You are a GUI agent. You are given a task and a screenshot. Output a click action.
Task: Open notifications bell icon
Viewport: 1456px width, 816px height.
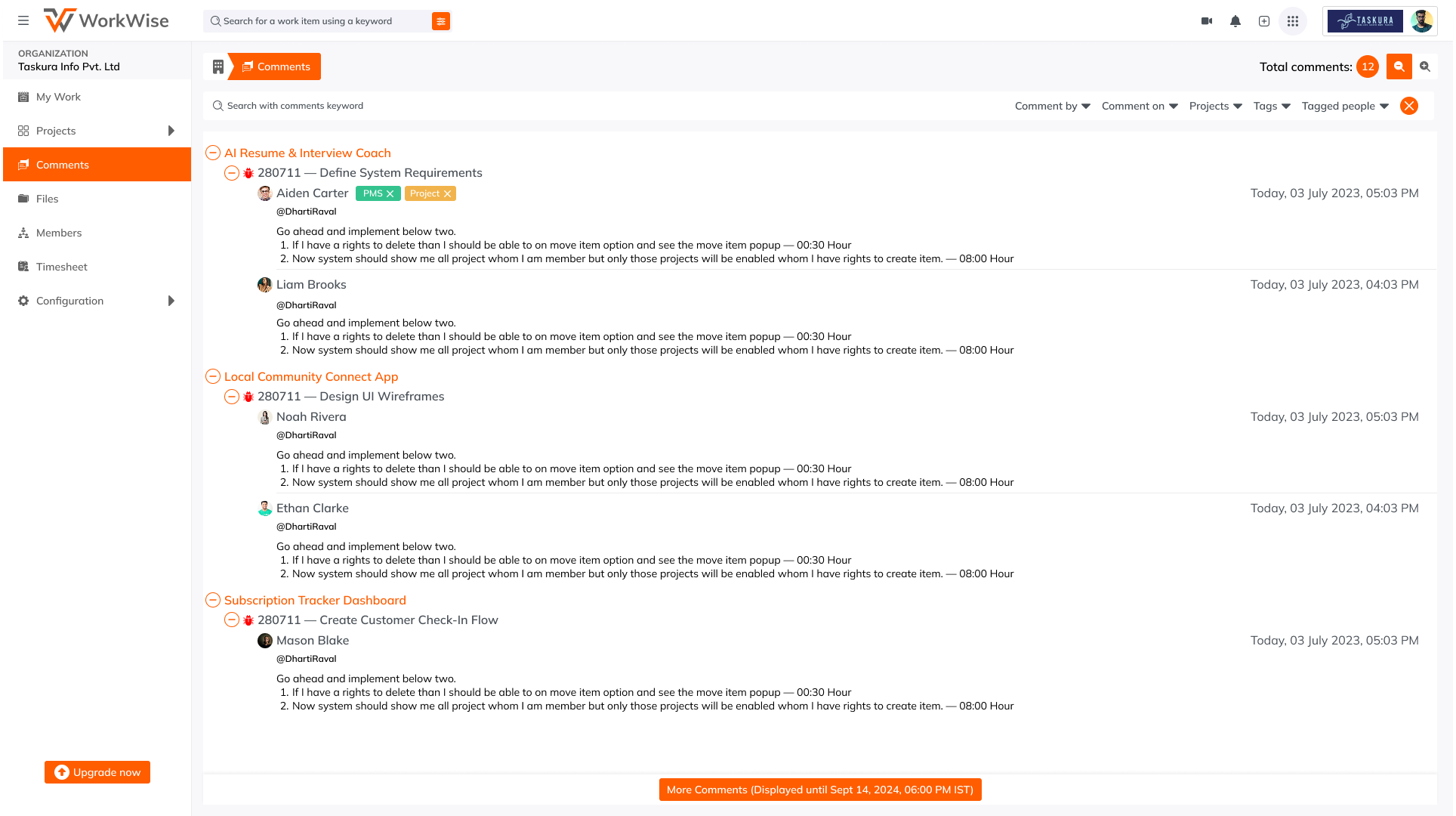pos(1235,21)
